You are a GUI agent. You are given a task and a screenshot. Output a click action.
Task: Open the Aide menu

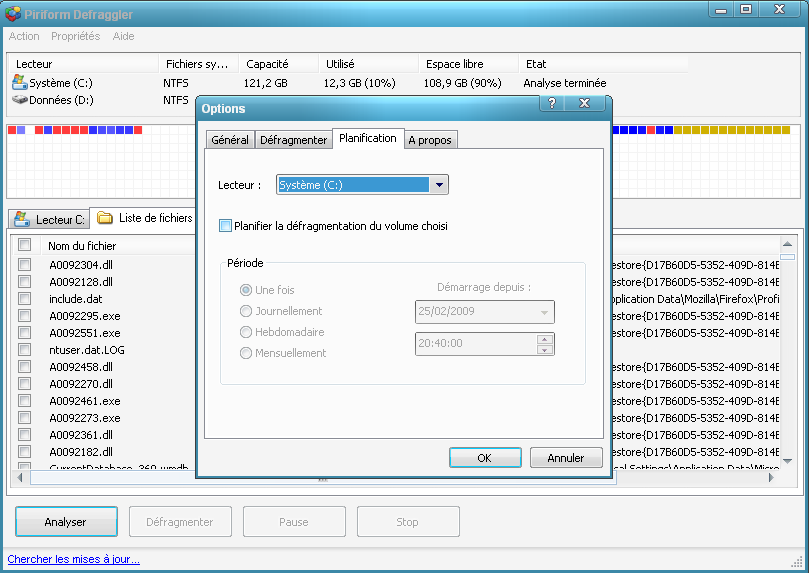tap(123, 36)
